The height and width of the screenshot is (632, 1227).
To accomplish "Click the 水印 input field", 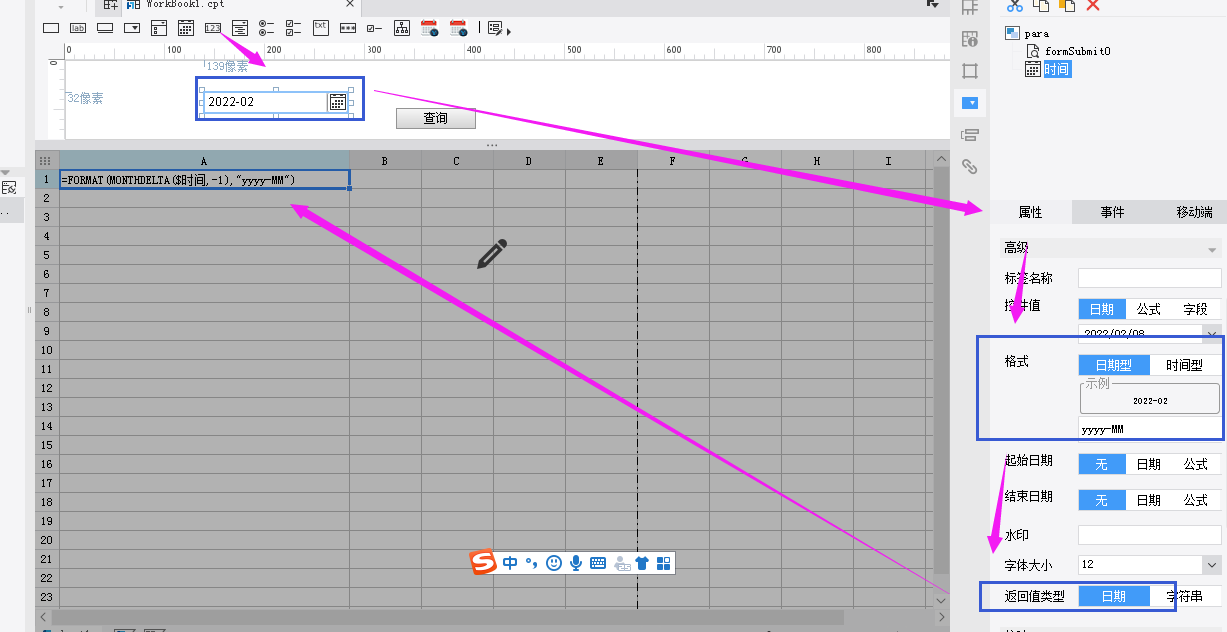I will 1150,535.
